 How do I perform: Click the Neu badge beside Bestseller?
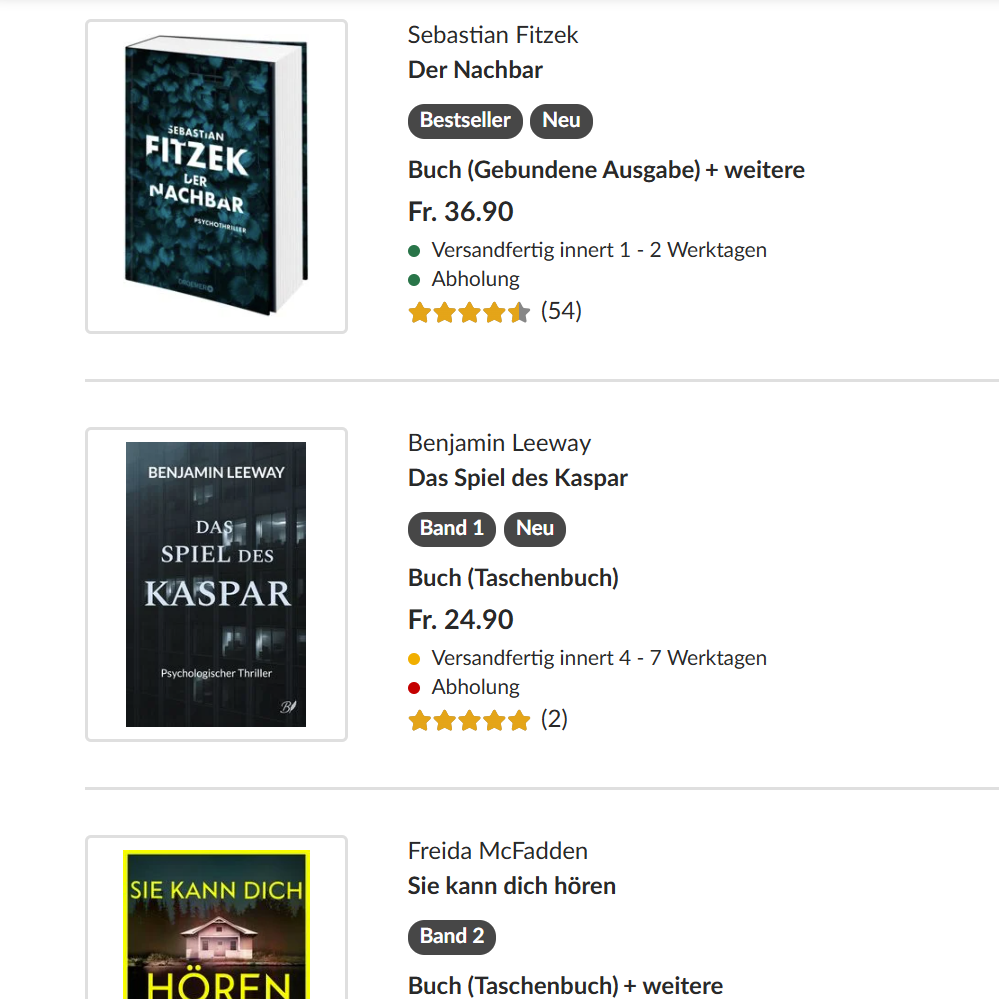[x=561, y=121]
